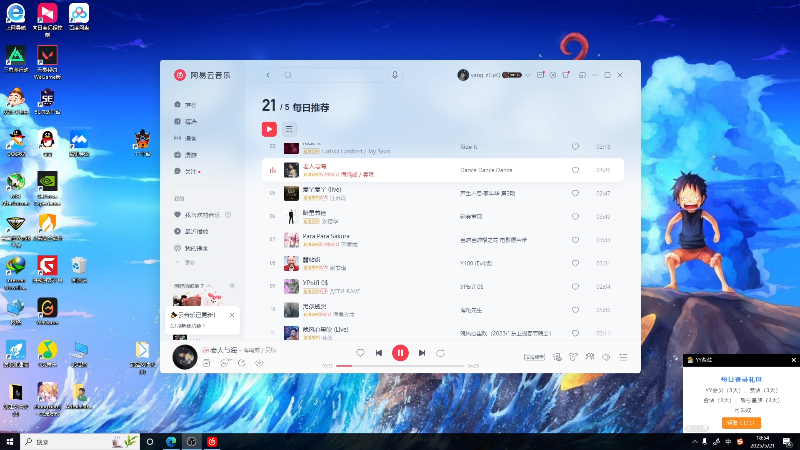Toggle the heart on row 09
The width and height of the screenshot is (800, 450).
pos(575,287)
